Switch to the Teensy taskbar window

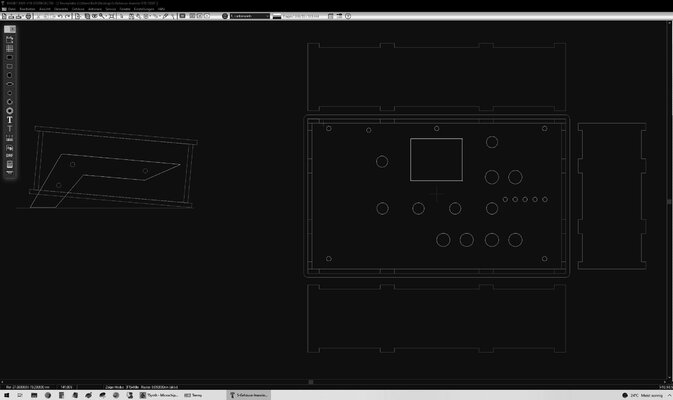[193, 395]
